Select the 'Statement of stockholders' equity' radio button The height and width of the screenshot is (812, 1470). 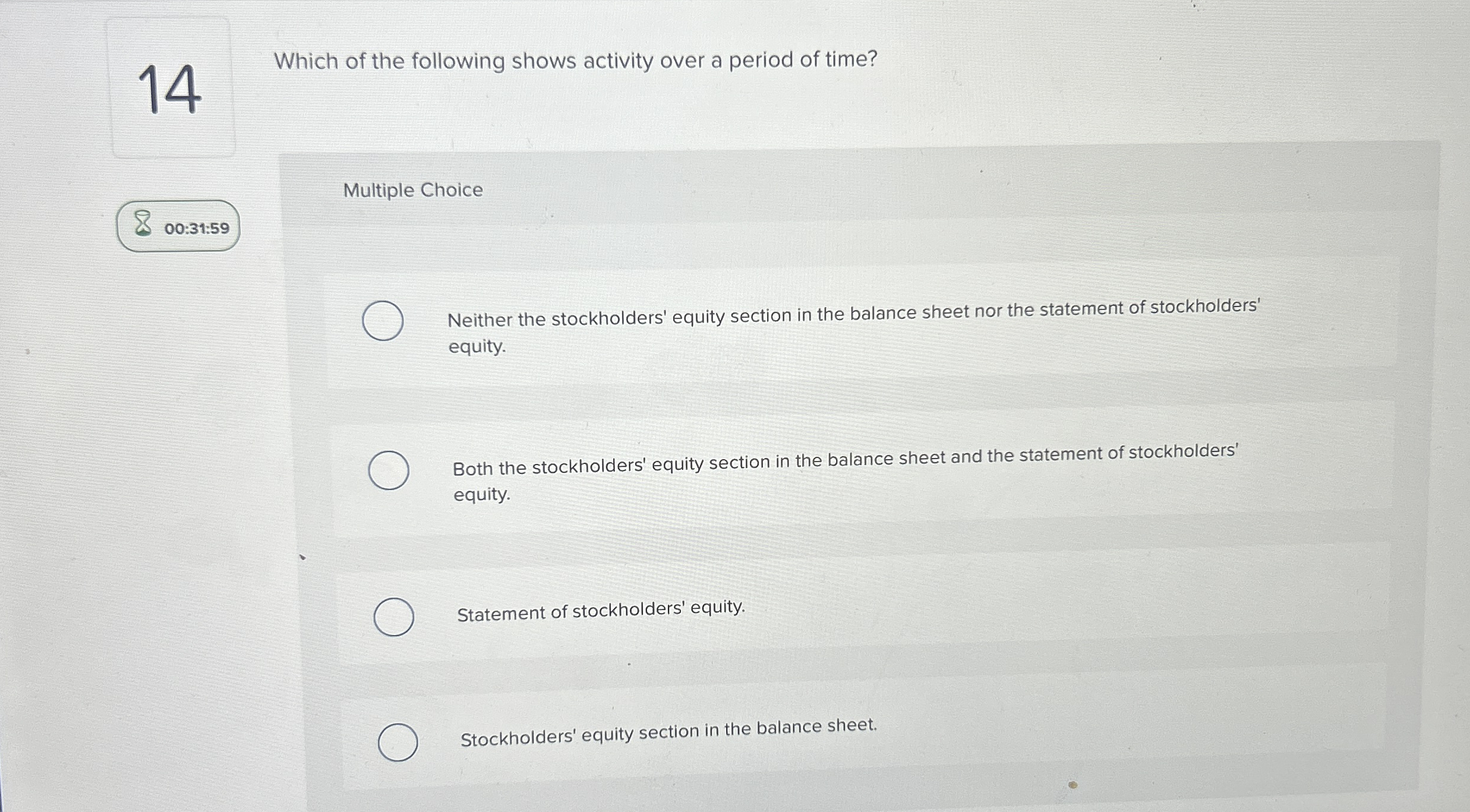tap(394, 617)
